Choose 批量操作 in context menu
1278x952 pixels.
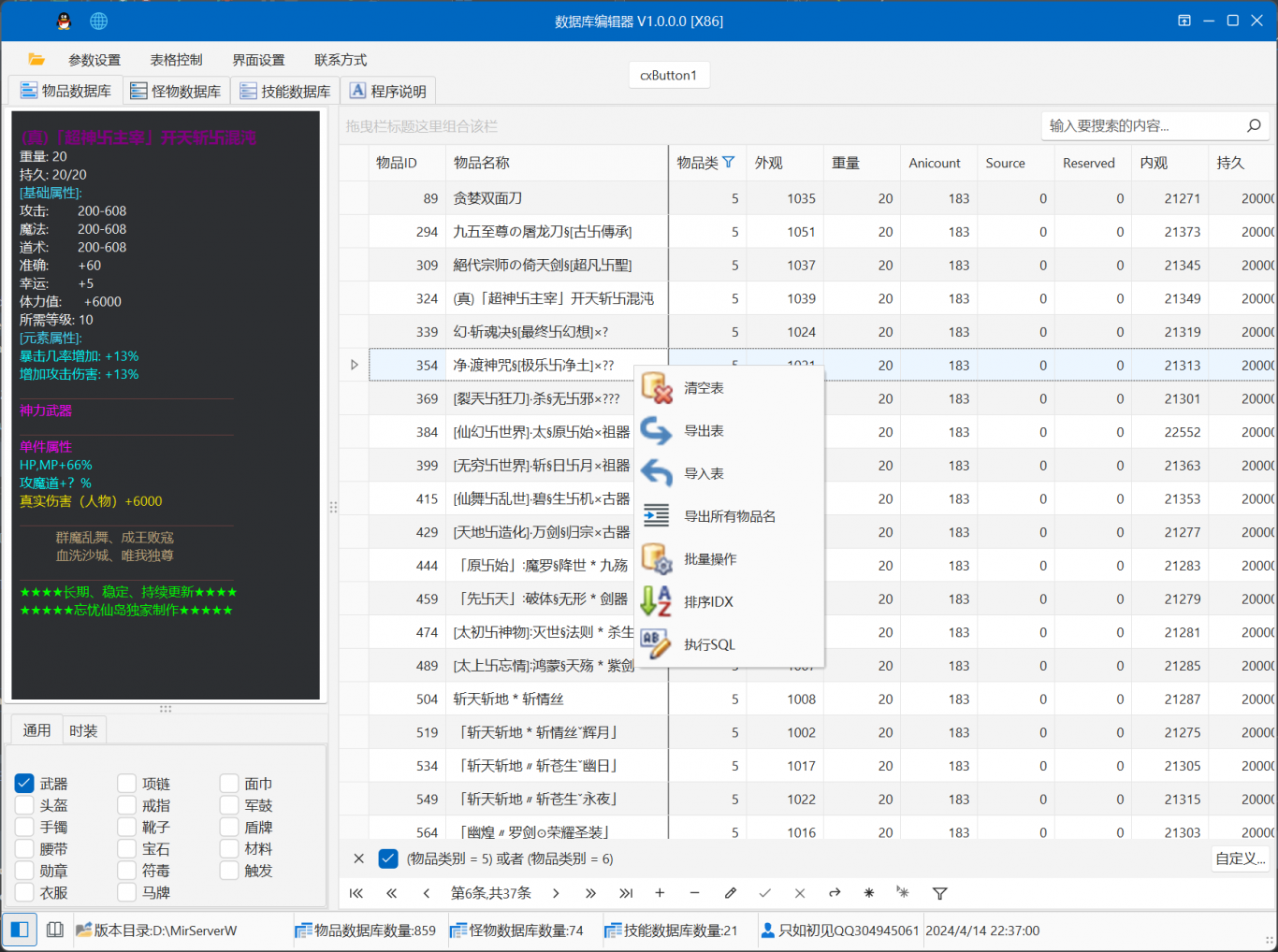pyautogui.click(x=730, y=559)
